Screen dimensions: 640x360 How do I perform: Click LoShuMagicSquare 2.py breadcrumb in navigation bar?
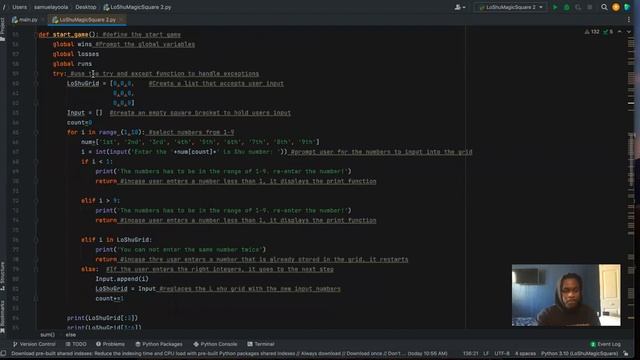pos(137,7)
